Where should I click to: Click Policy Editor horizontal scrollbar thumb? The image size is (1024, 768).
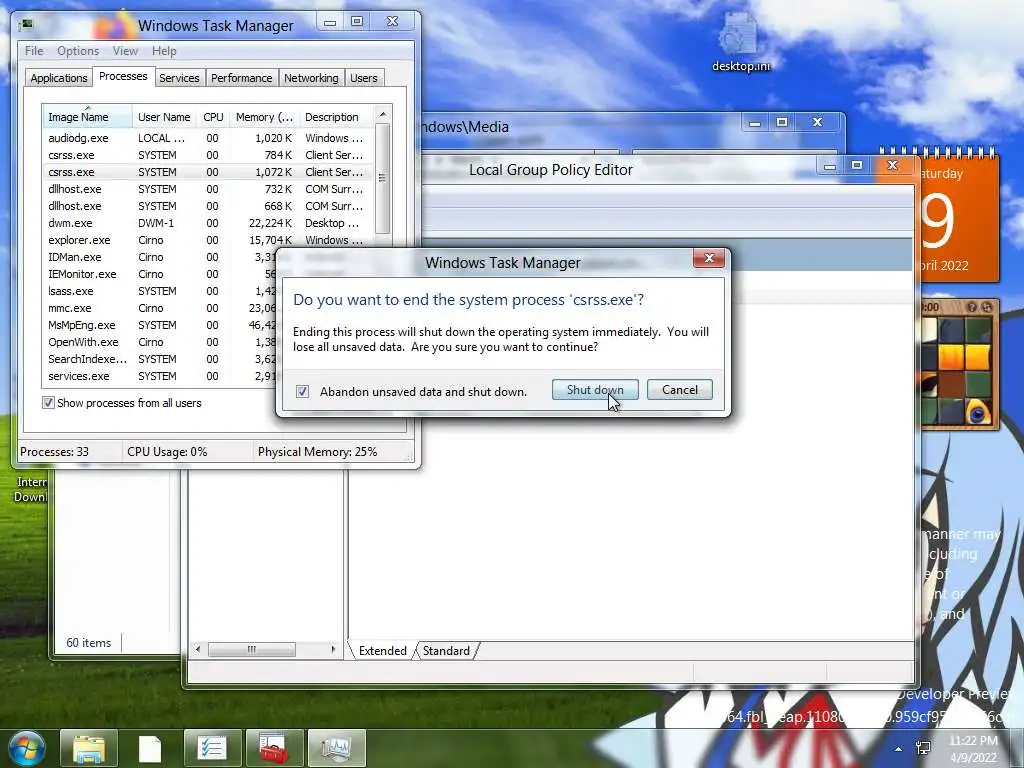click(x=251, y=649)
